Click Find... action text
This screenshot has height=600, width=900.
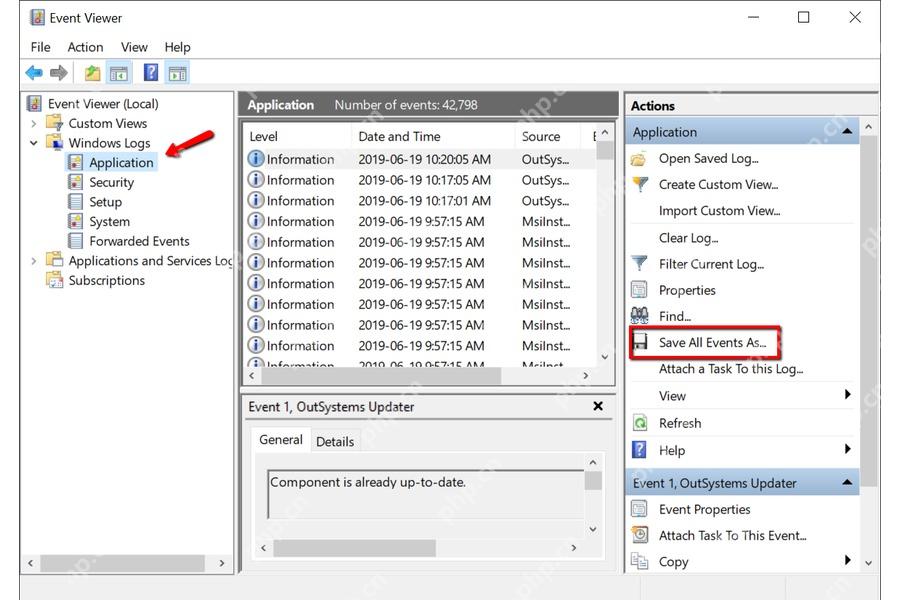pyautogui.click(x=675, y=316)
